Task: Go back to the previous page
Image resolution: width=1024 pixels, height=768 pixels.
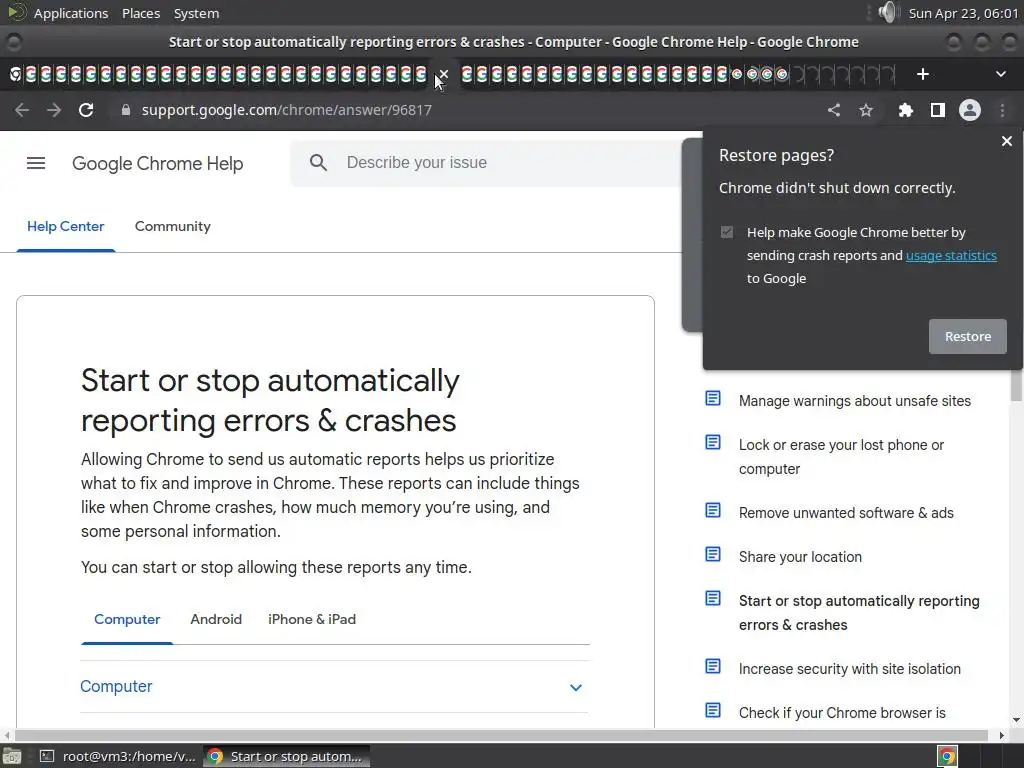Action: click(22, 110)
